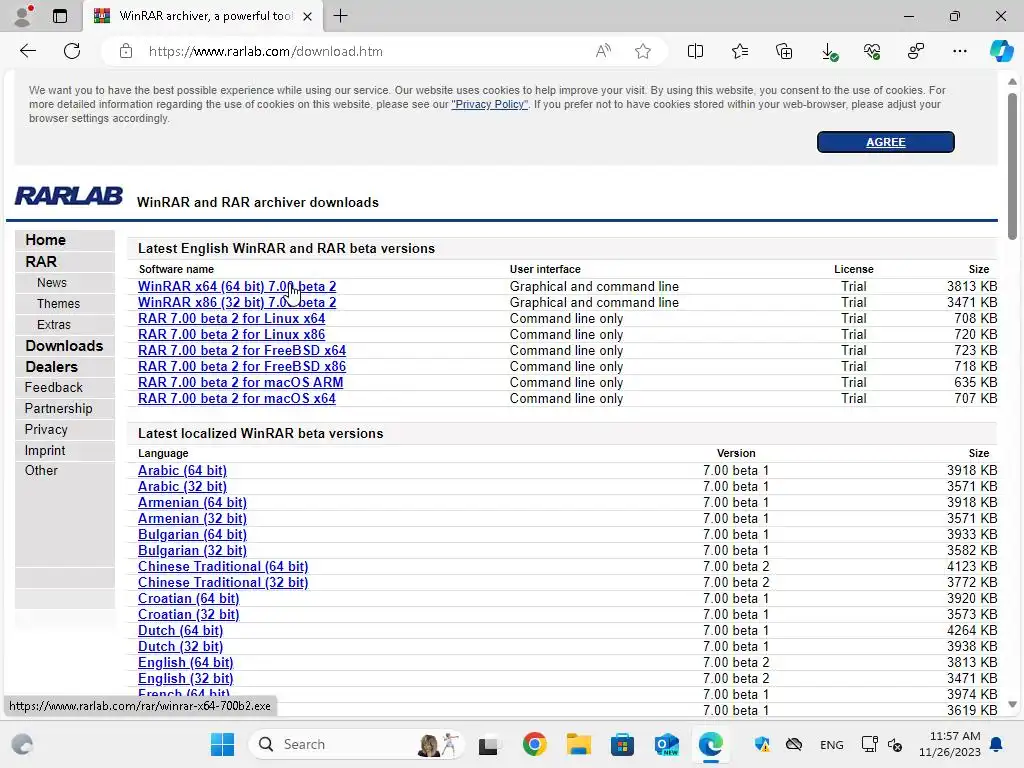Image resolution: width=1024 pixels, height=768 pixels.
Task: Open News in sidebar
Action: 52,283
